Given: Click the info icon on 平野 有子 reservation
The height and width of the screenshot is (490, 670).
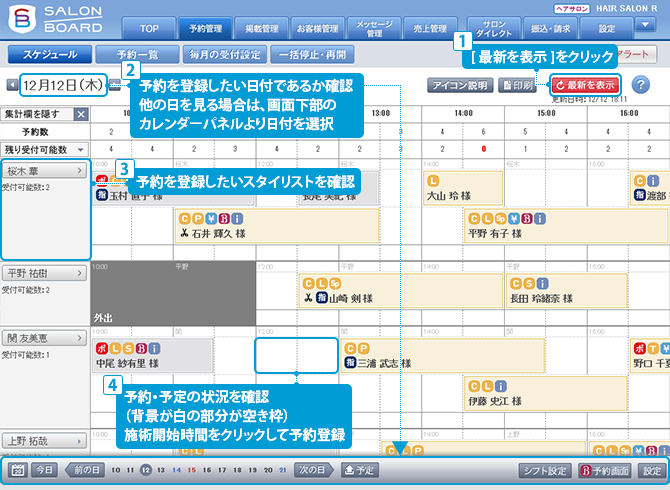Looking at the screenshot, I should tap(540, 219).
